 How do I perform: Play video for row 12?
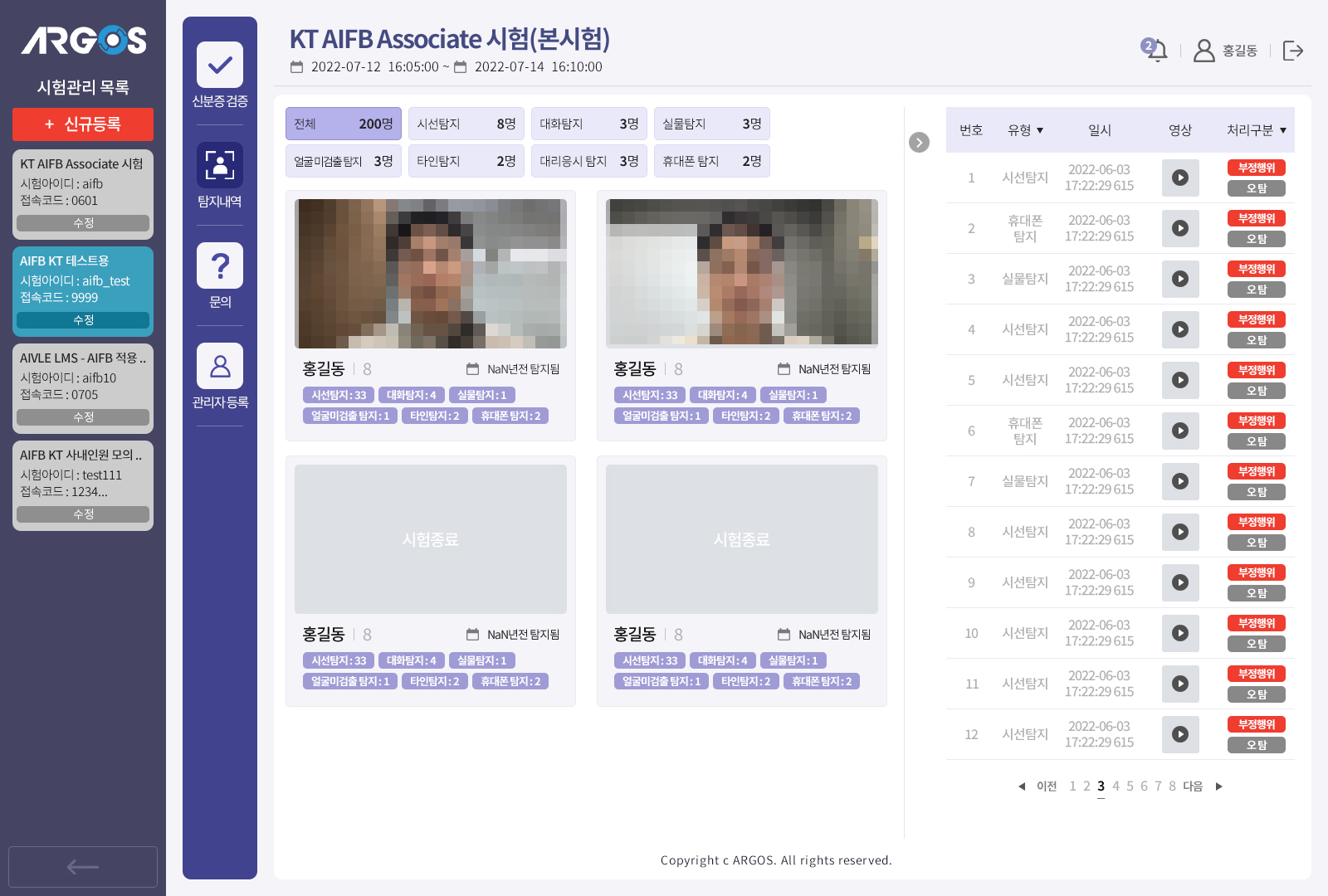tap(1180, 734)
